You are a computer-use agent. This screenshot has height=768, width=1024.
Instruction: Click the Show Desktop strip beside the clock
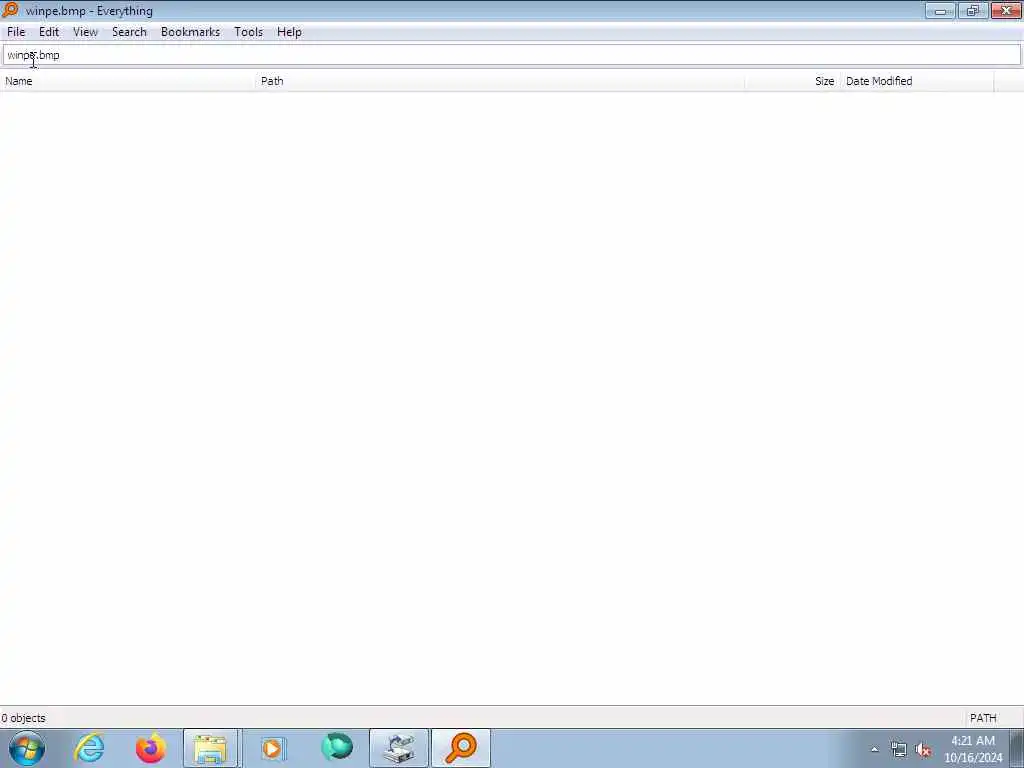pos(1017,748)
